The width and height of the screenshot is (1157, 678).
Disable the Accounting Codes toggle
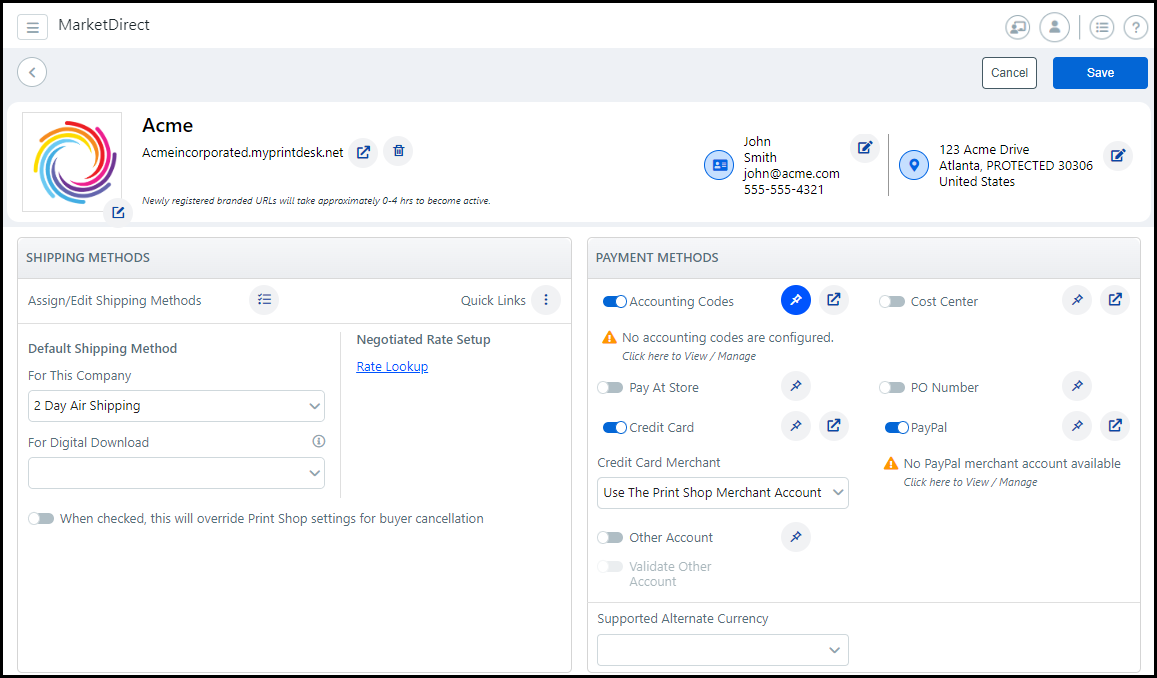tap(614, 302)
